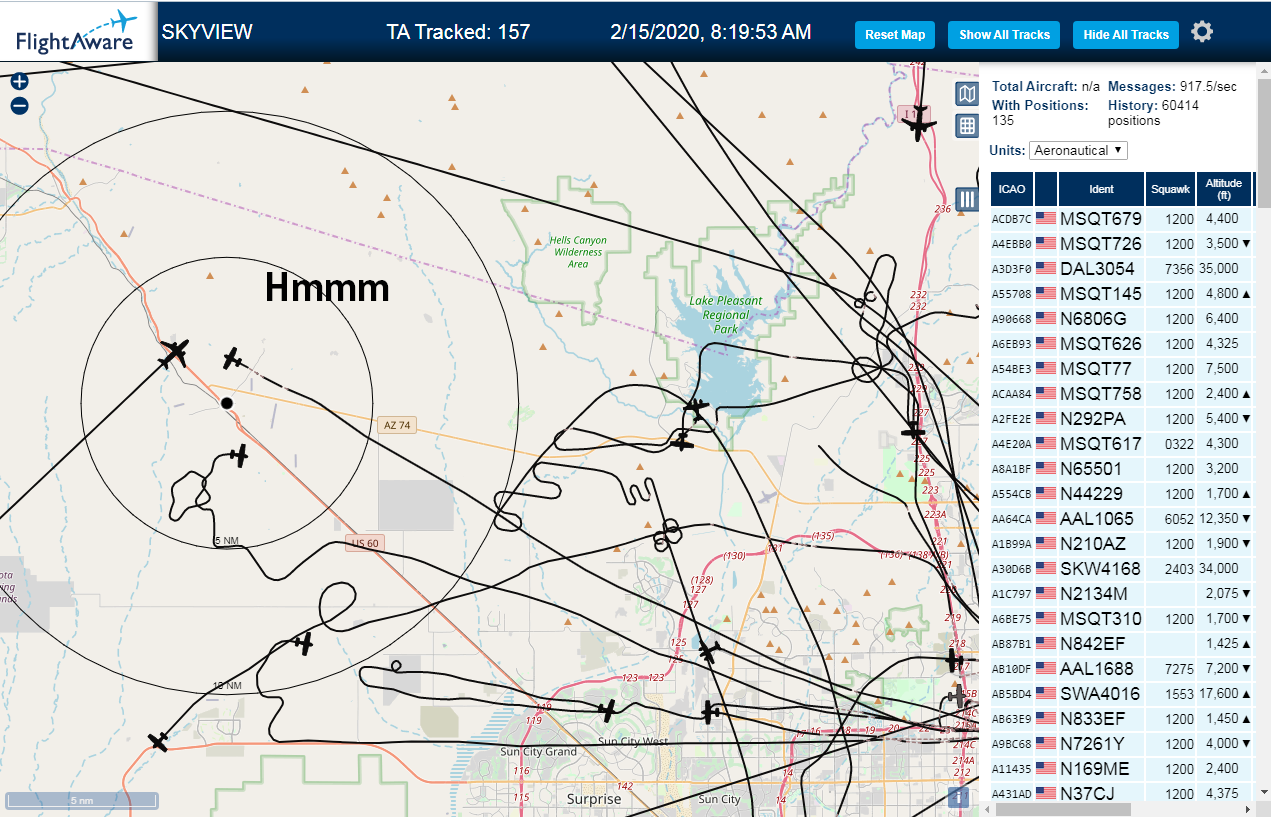This screenshot has height=817, width=1271.
Task: Click the TA Tracked: 157 header text
Action: (458, 32)
